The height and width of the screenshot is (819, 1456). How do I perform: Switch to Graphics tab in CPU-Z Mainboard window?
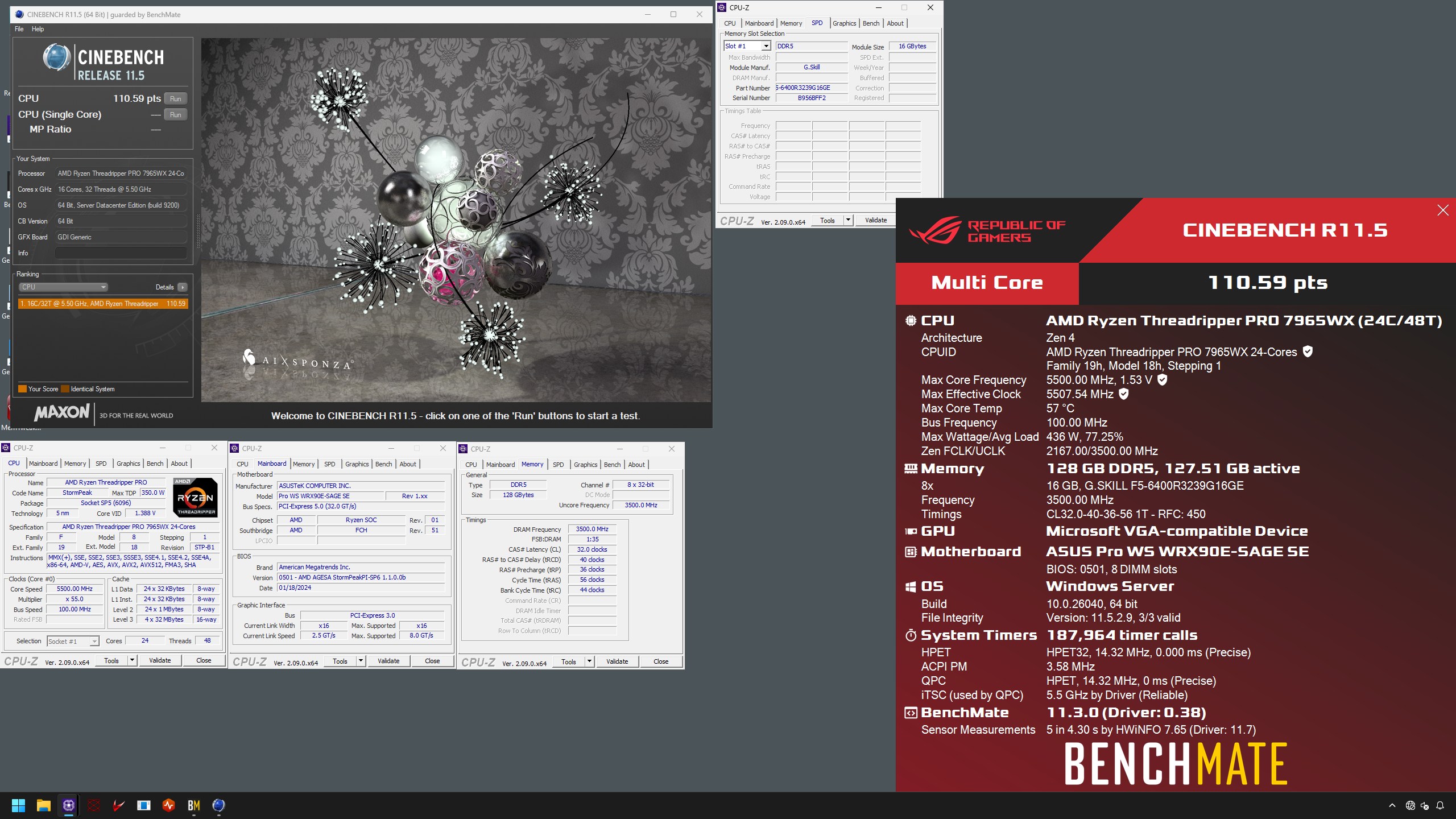point(357,464)
